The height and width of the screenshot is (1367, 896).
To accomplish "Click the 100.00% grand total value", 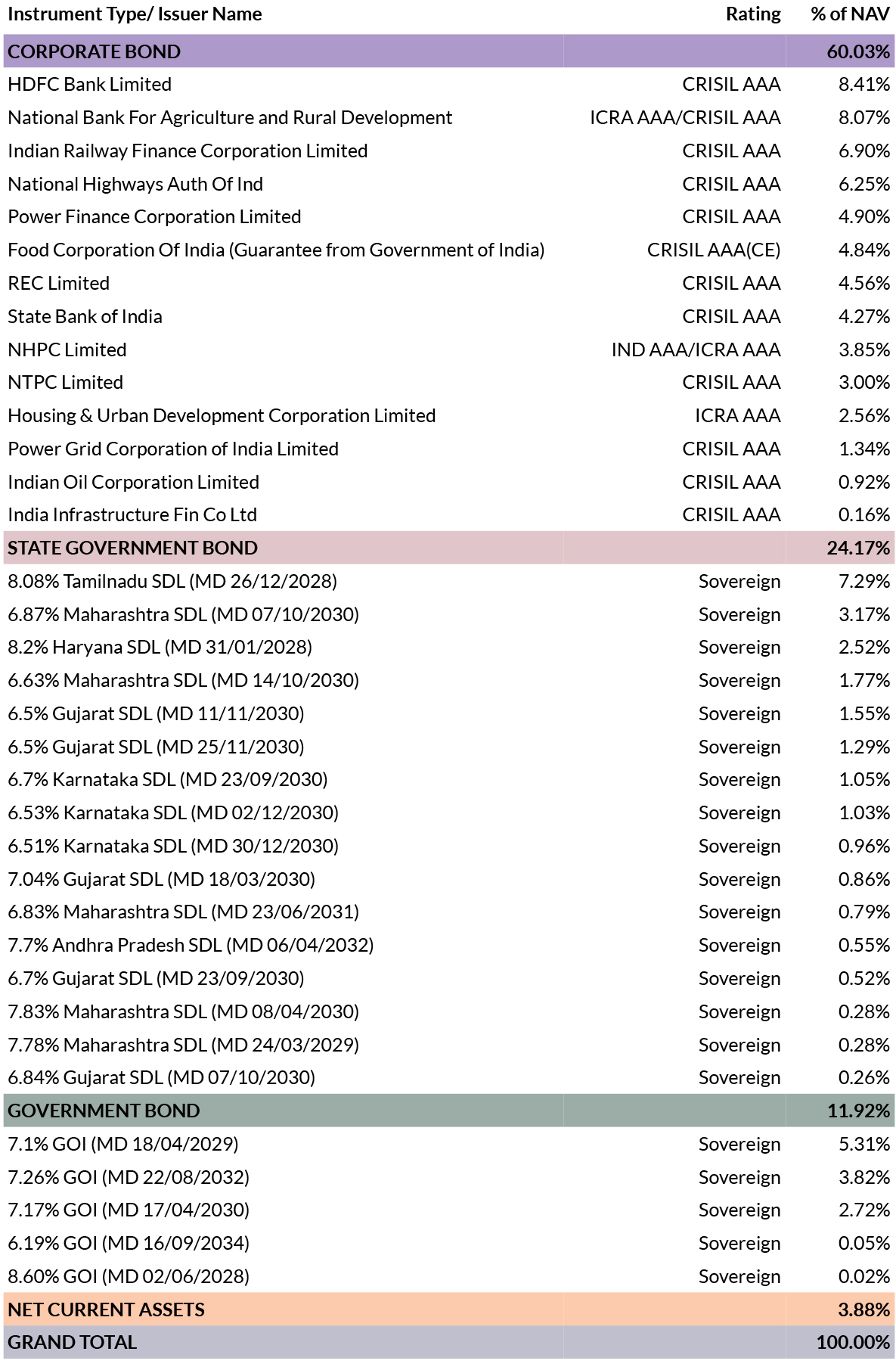I will [x=853, y=1342].
